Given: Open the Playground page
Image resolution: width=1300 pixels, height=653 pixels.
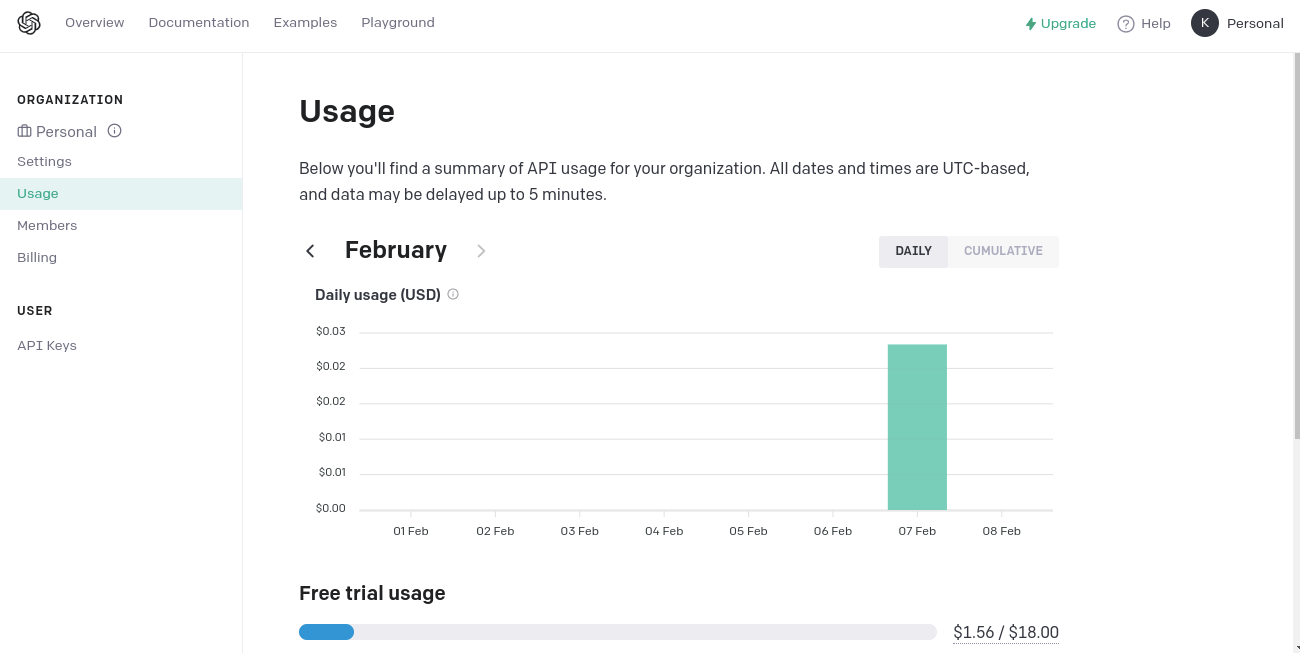Looking at the screenshot, I should click(x=398, y=23).
